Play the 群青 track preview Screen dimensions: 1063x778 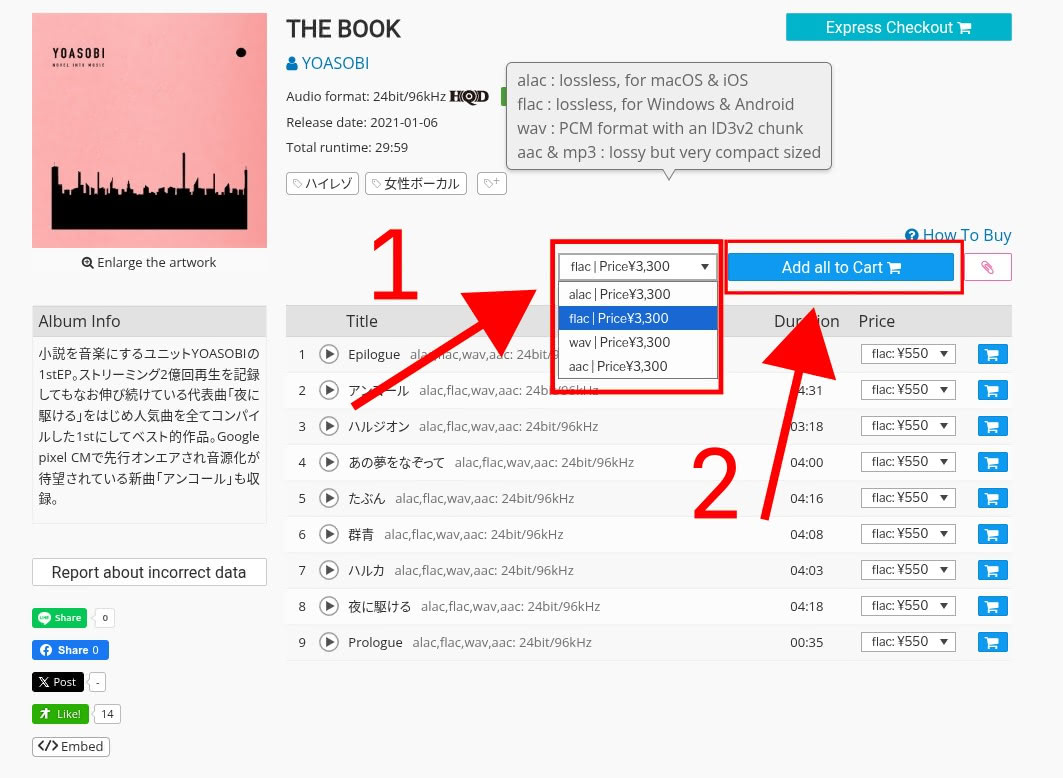(329, 534)
